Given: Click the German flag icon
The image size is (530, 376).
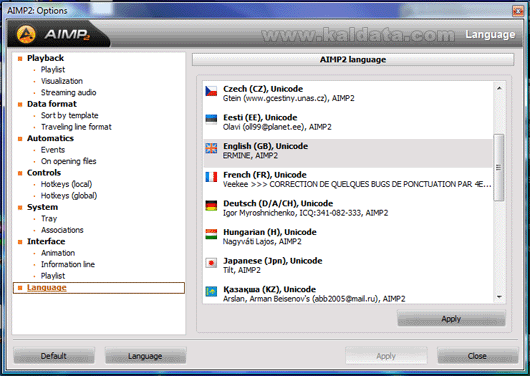Looking at the screenshot, I should [211, 206].
